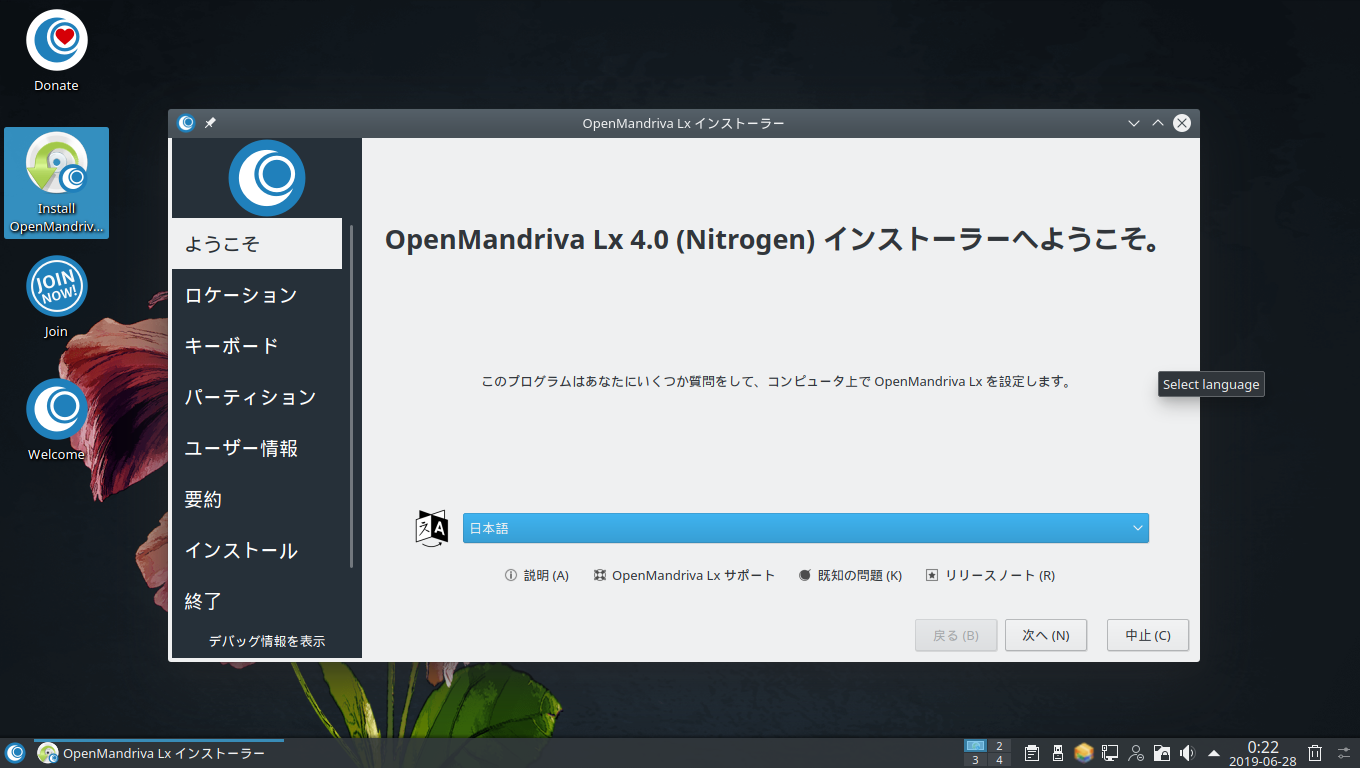Switch to virtual desktop 3 in pager
This screenshot has width=1360, height=768.
tap(975, 760)
